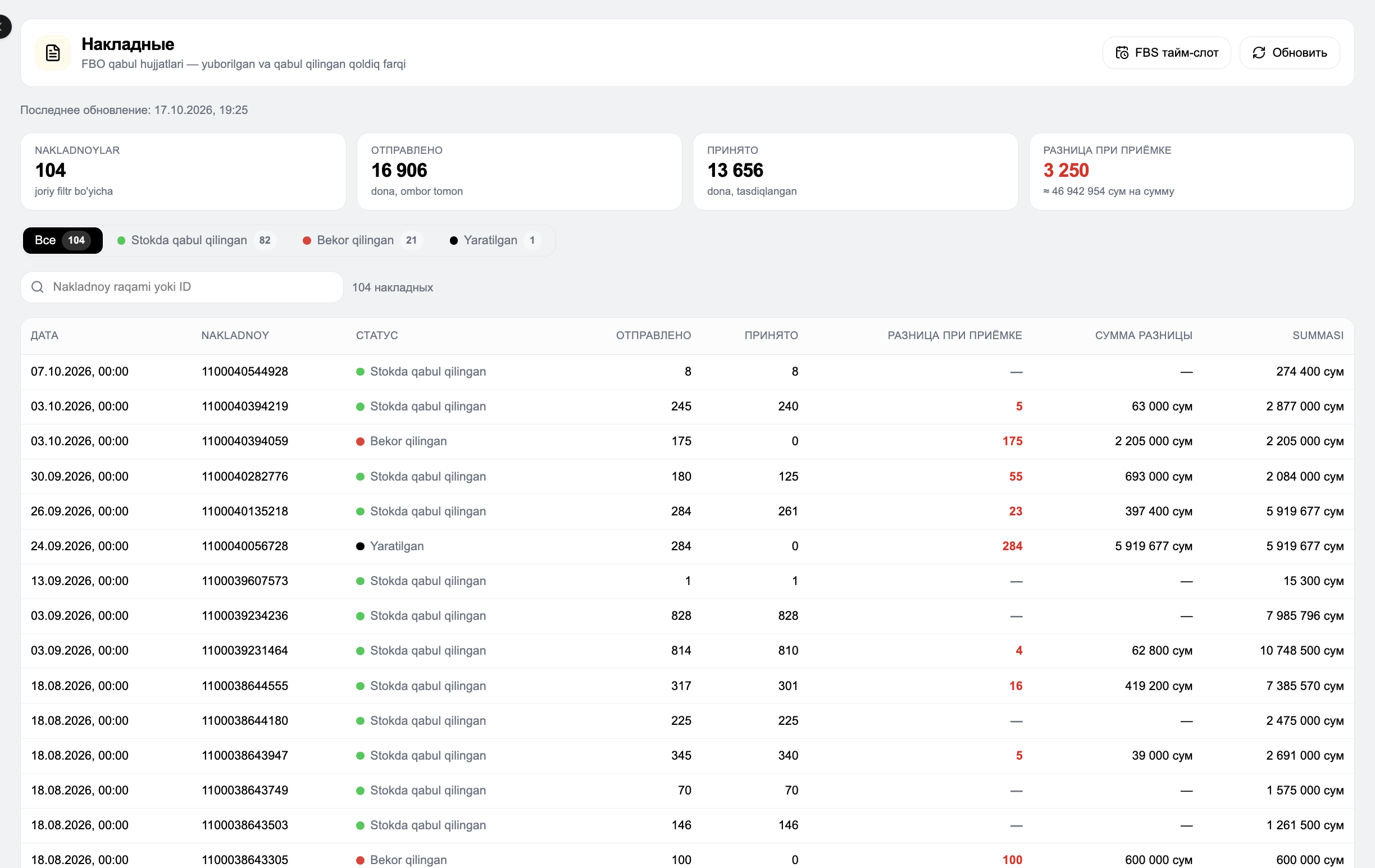Click the NAKLADNOYLAR 104 summary card
The width and height of the screenshot is (1375, 868).
pos(183,172)
